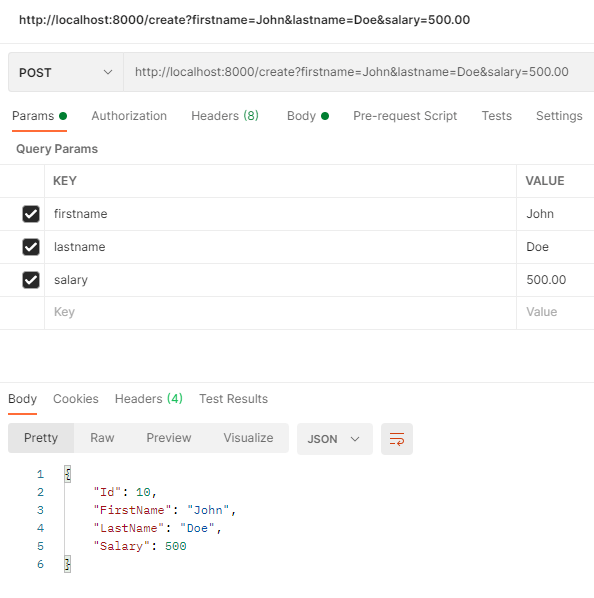Screen dimensions: 594x598
Task: Click the salary key cell
Action: click(280, 280)
